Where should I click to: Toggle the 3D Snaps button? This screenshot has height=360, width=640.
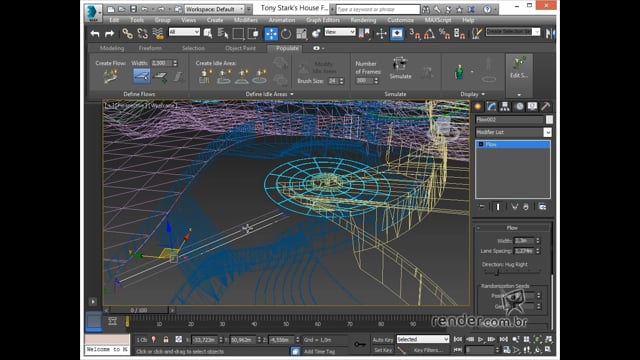414,34
